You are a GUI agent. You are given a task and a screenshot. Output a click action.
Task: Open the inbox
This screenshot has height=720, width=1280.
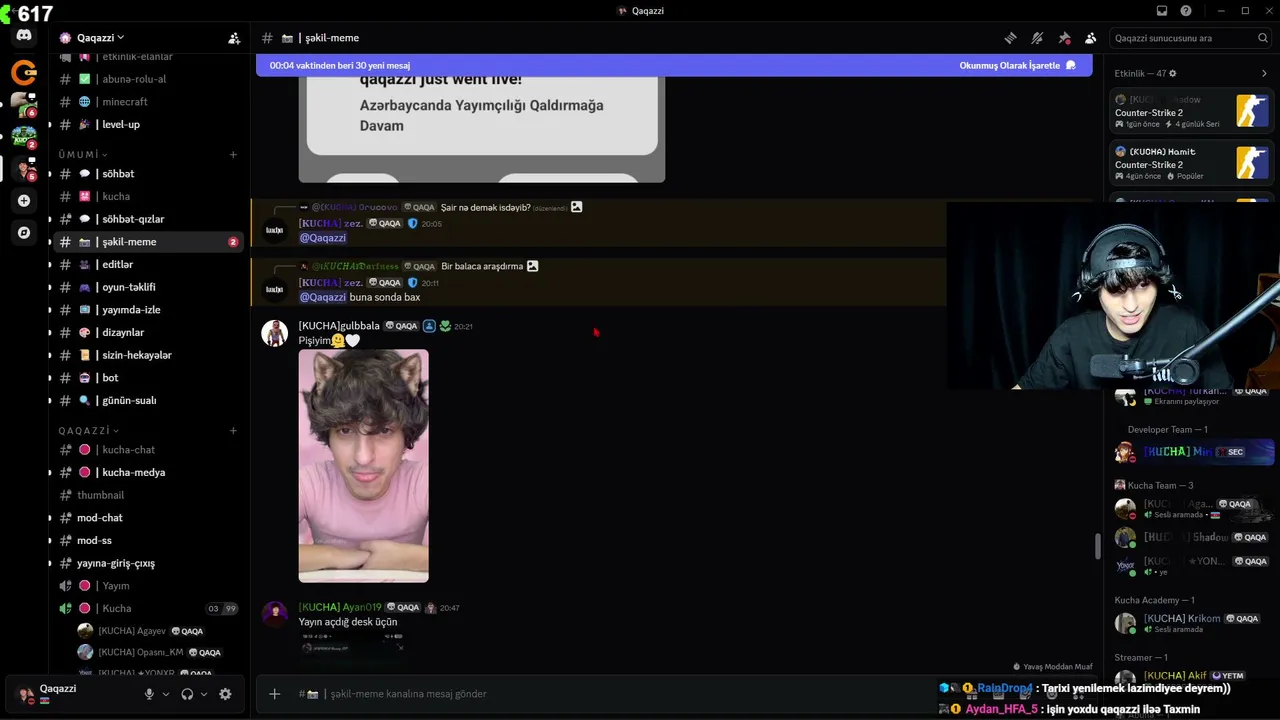(1162, 11)
